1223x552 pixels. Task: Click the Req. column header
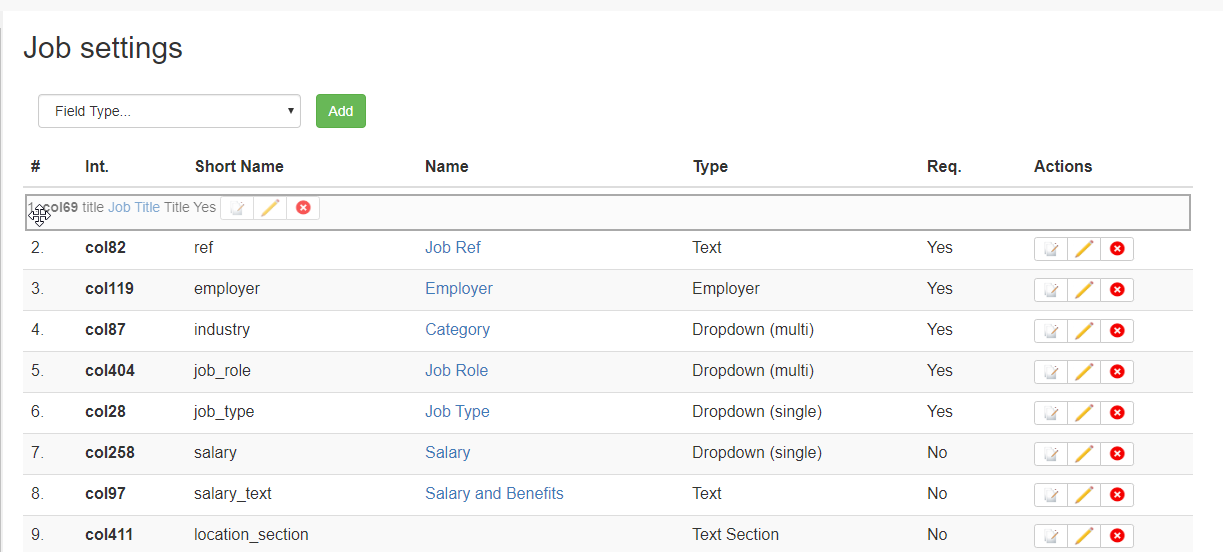944,166
